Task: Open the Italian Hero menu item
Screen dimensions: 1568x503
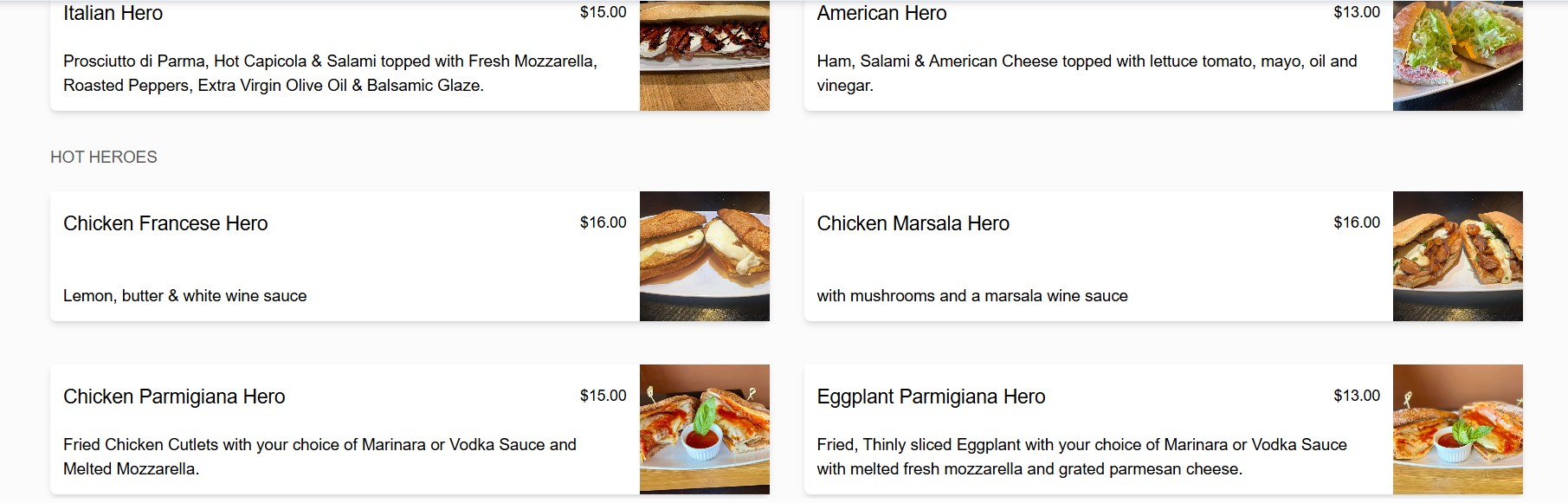Action: [113, 14]
